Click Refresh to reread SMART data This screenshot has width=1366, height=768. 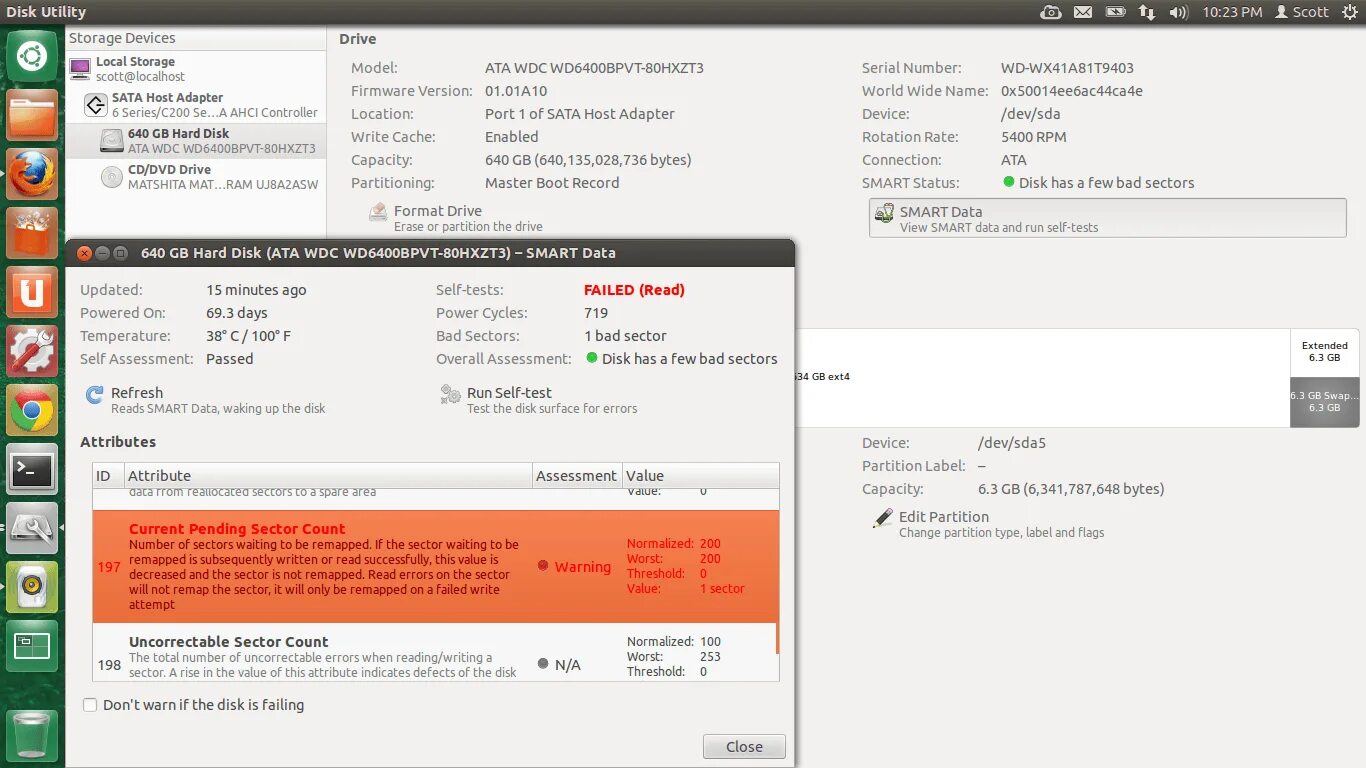tap(137, 393)
